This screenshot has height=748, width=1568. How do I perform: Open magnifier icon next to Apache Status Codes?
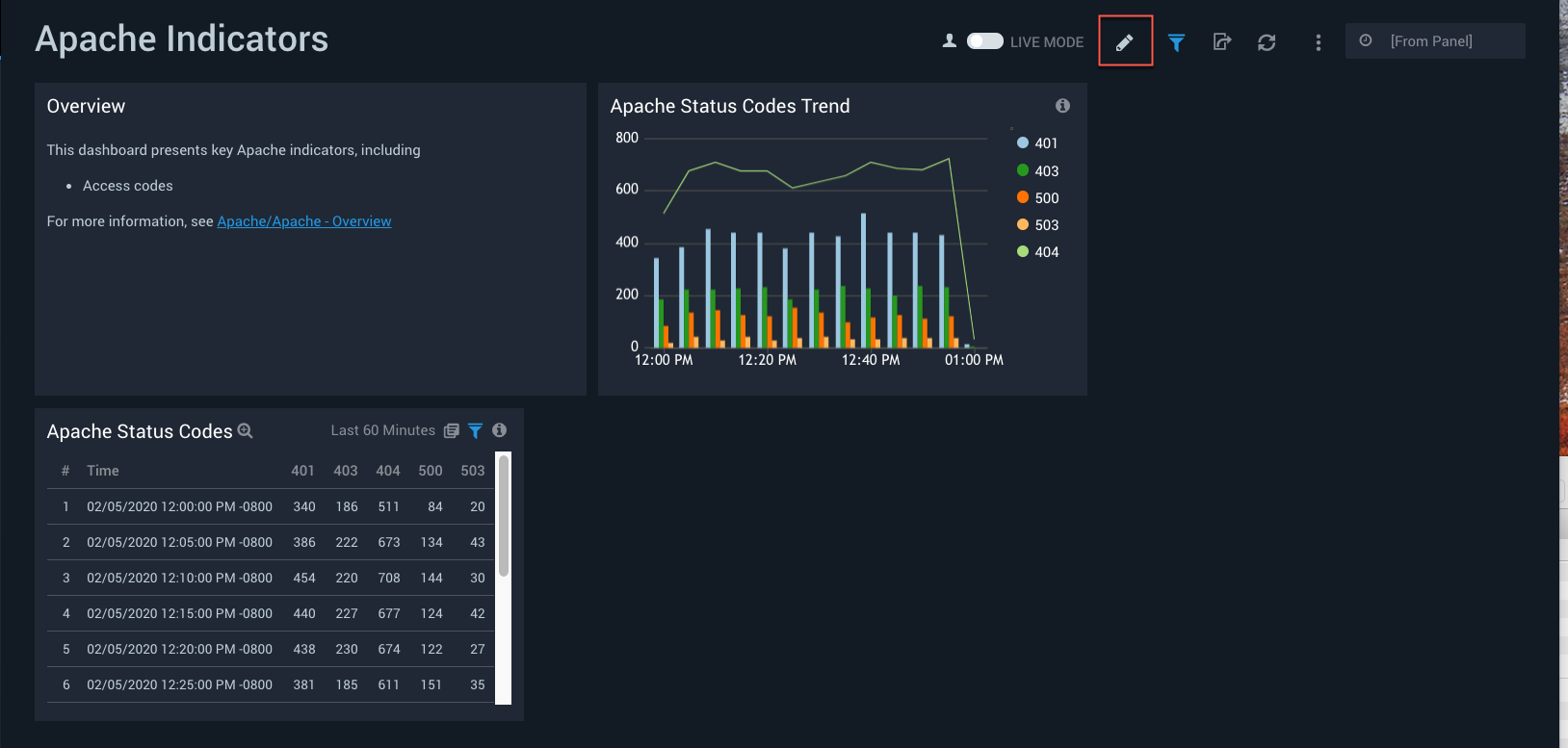click(x=246, y=431)
